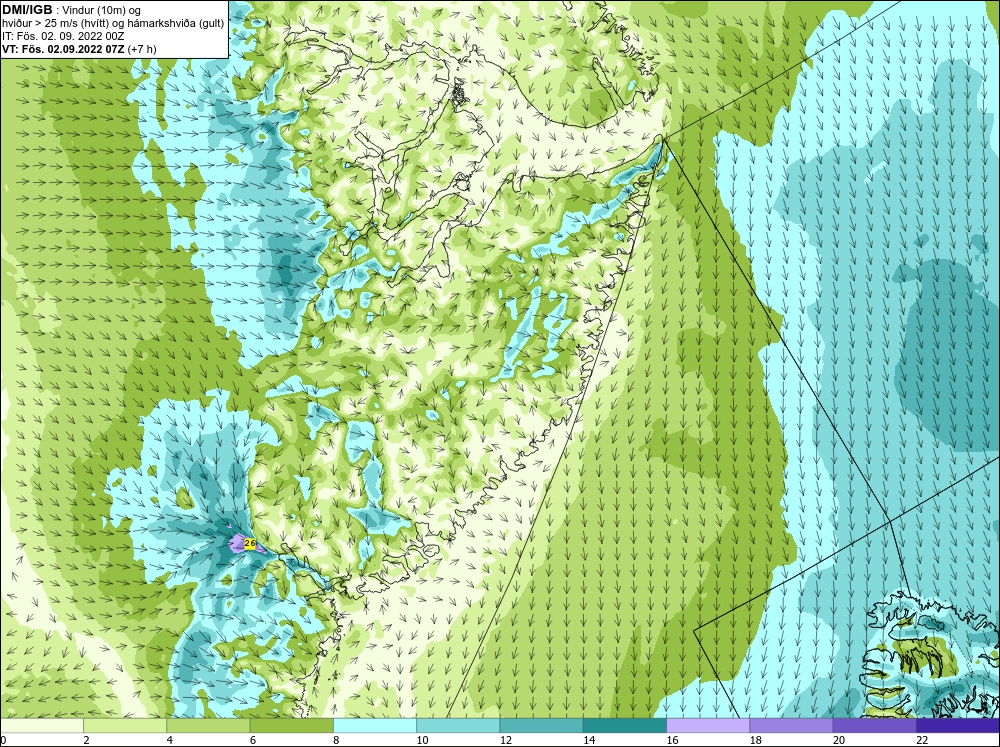Click the legend scale value 6
The width and height of the screenshot is (1000, 747).
pos(253,740)
